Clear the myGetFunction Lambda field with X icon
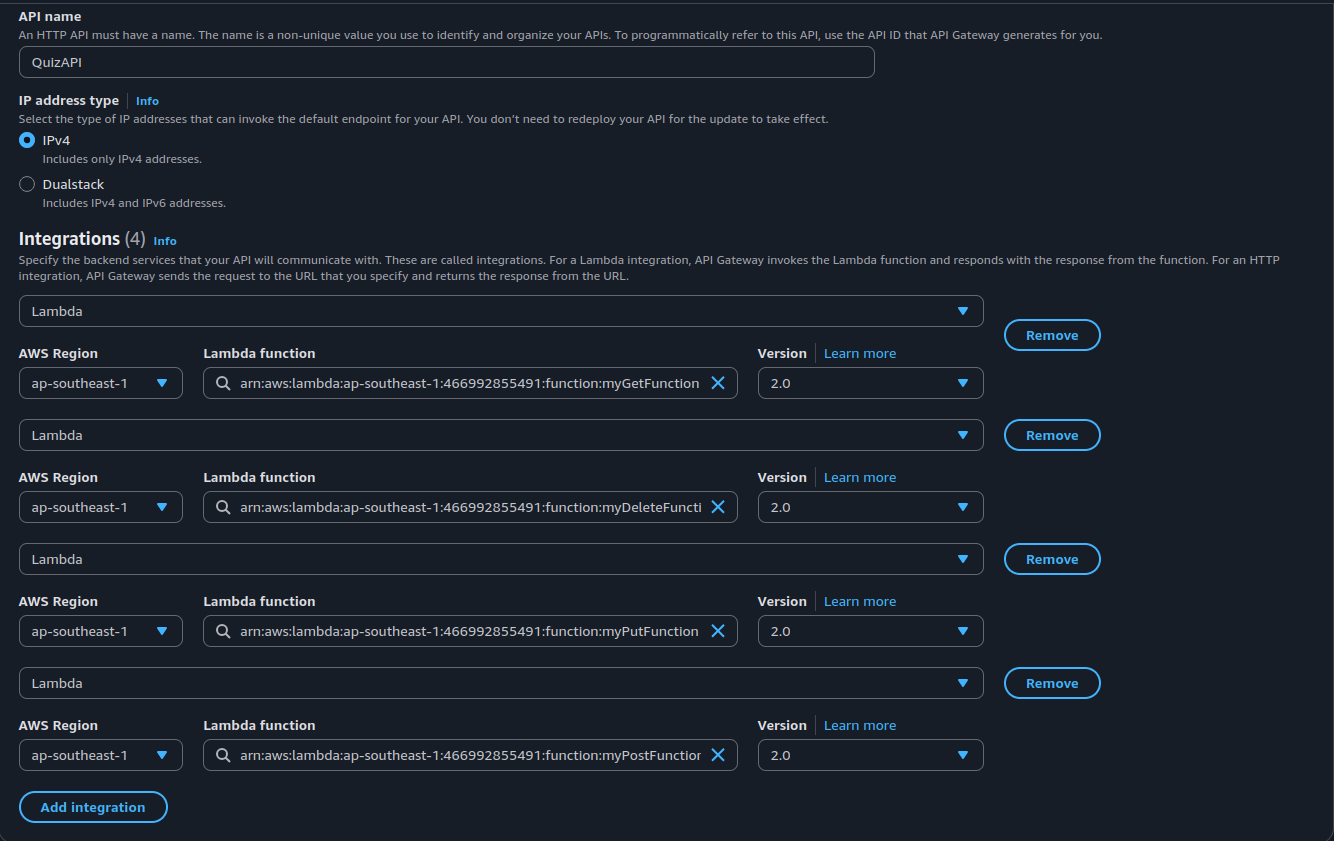 point(717,383)
